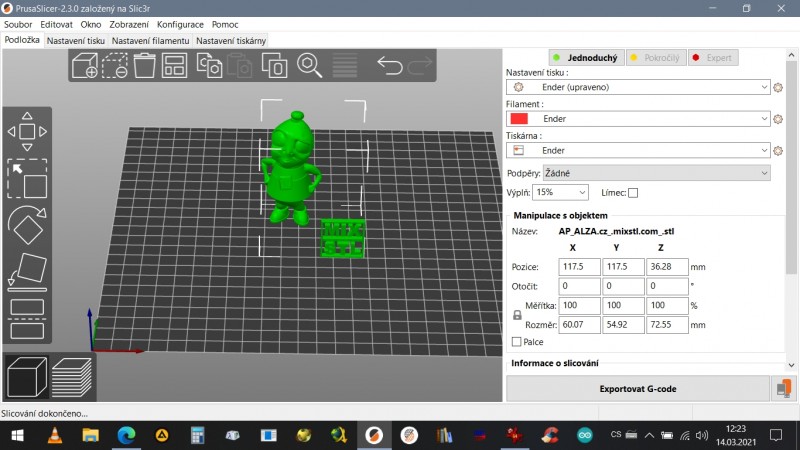Switch to Nastavení filamentu tab

pos(150,40)
